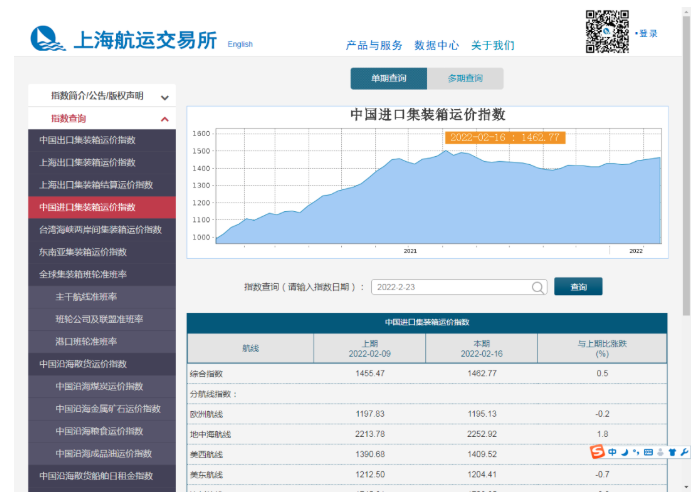
Task: Click the value 1197.83 in table
Action: [x=370, y=414]
